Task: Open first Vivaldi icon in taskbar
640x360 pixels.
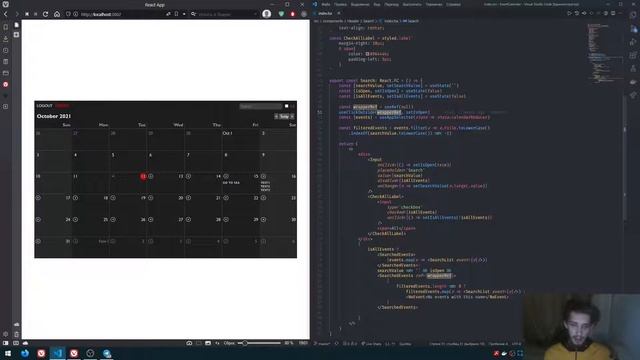Action: pos(41,353)
